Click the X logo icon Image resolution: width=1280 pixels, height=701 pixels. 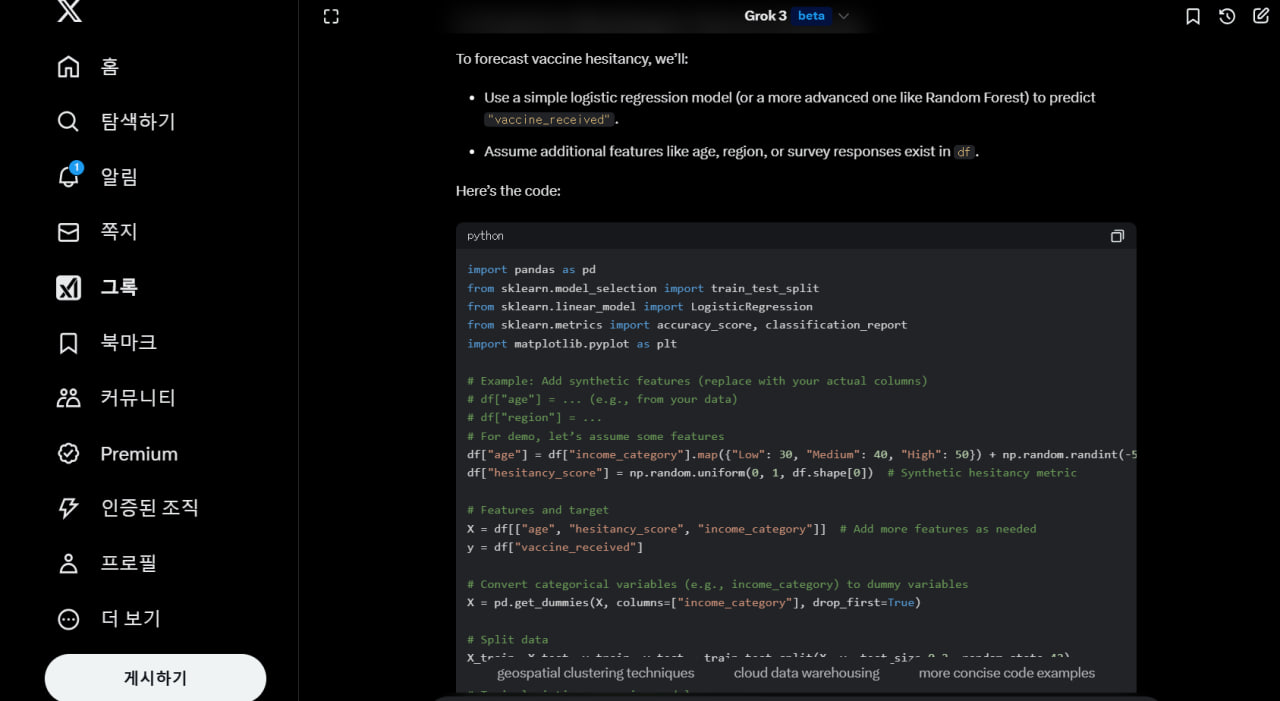(x=69, y=10)
